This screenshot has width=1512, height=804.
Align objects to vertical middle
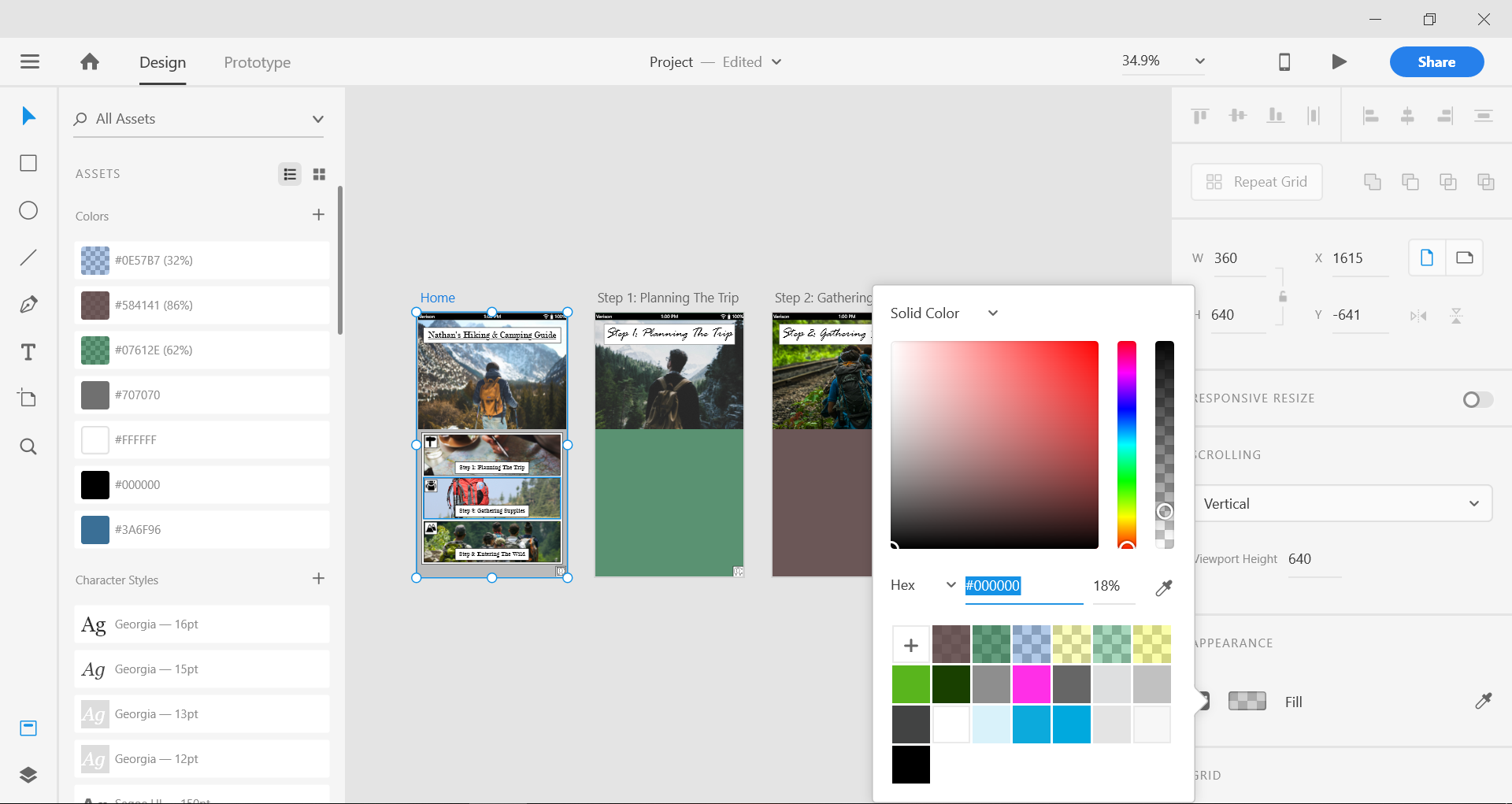click(x=1238, y=117)
